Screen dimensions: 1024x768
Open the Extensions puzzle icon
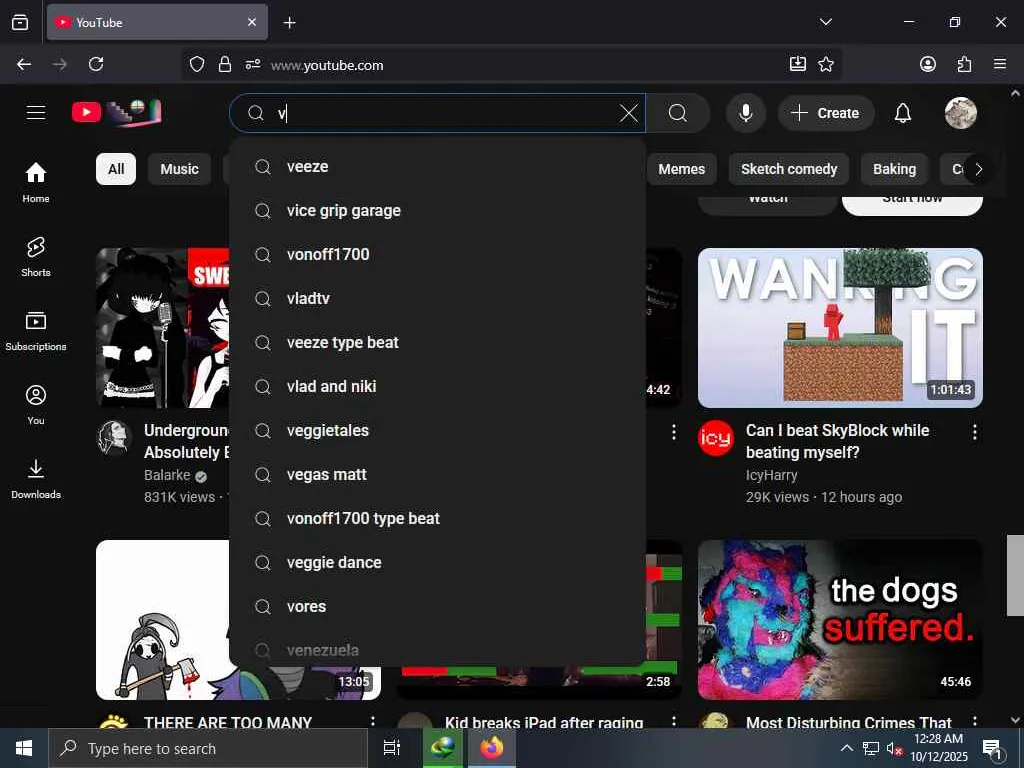point(964,64)
